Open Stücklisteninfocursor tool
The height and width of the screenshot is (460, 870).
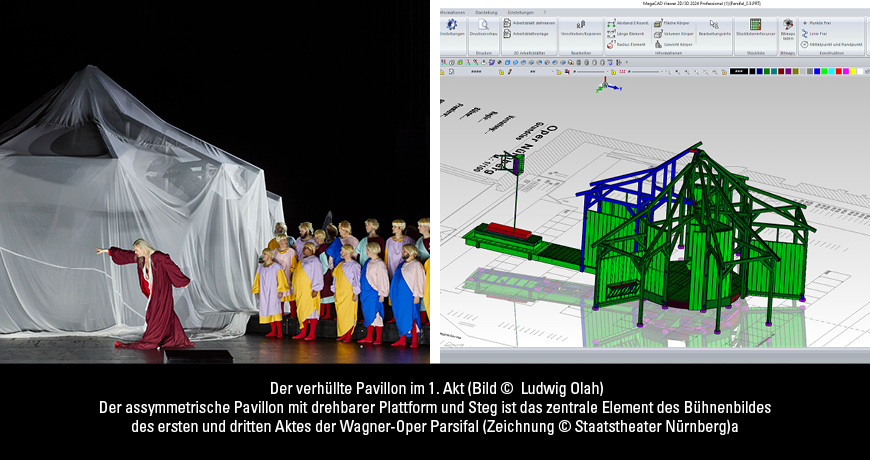point(756,28)
